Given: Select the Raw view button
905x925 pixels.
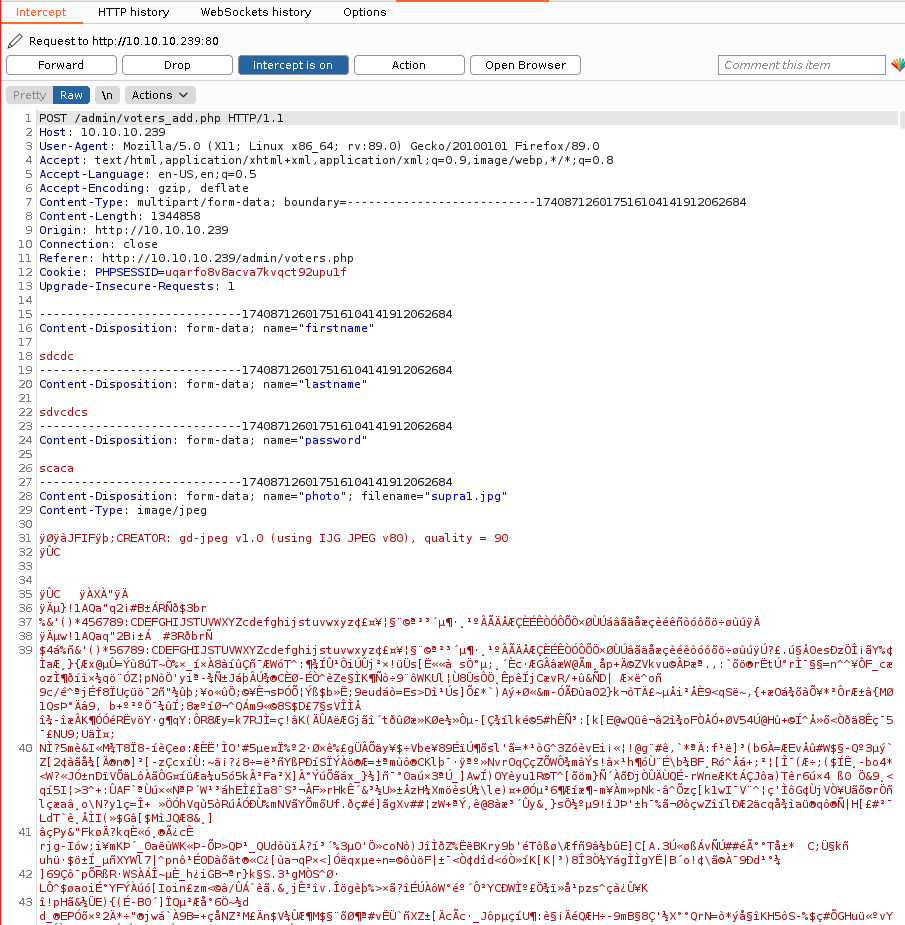Looking at the screenshot, I should (71, 95).
